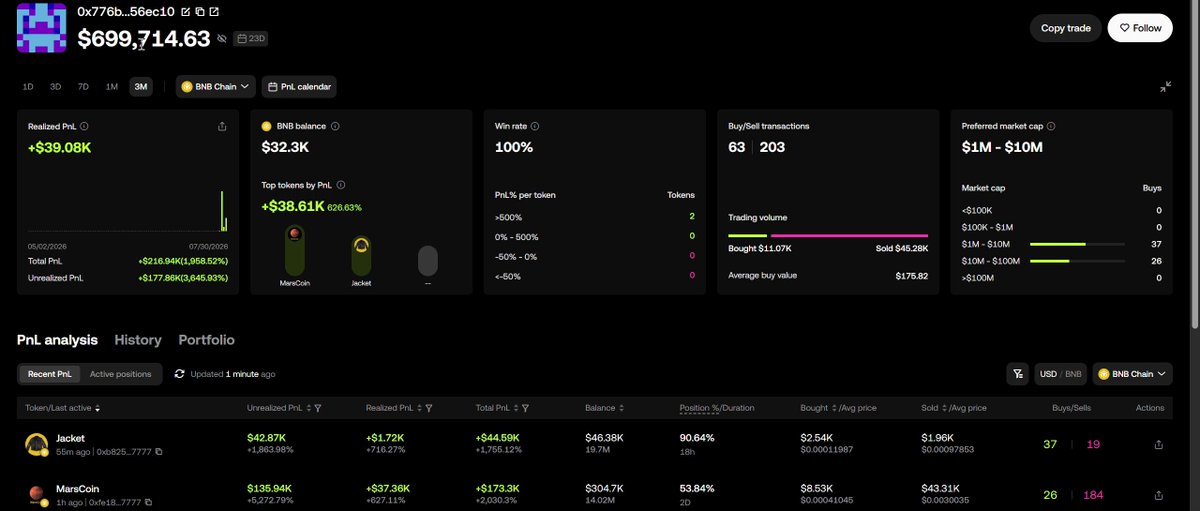Click the edit wallet name icon
The image size is (1200, 511).
pos(185,12)
